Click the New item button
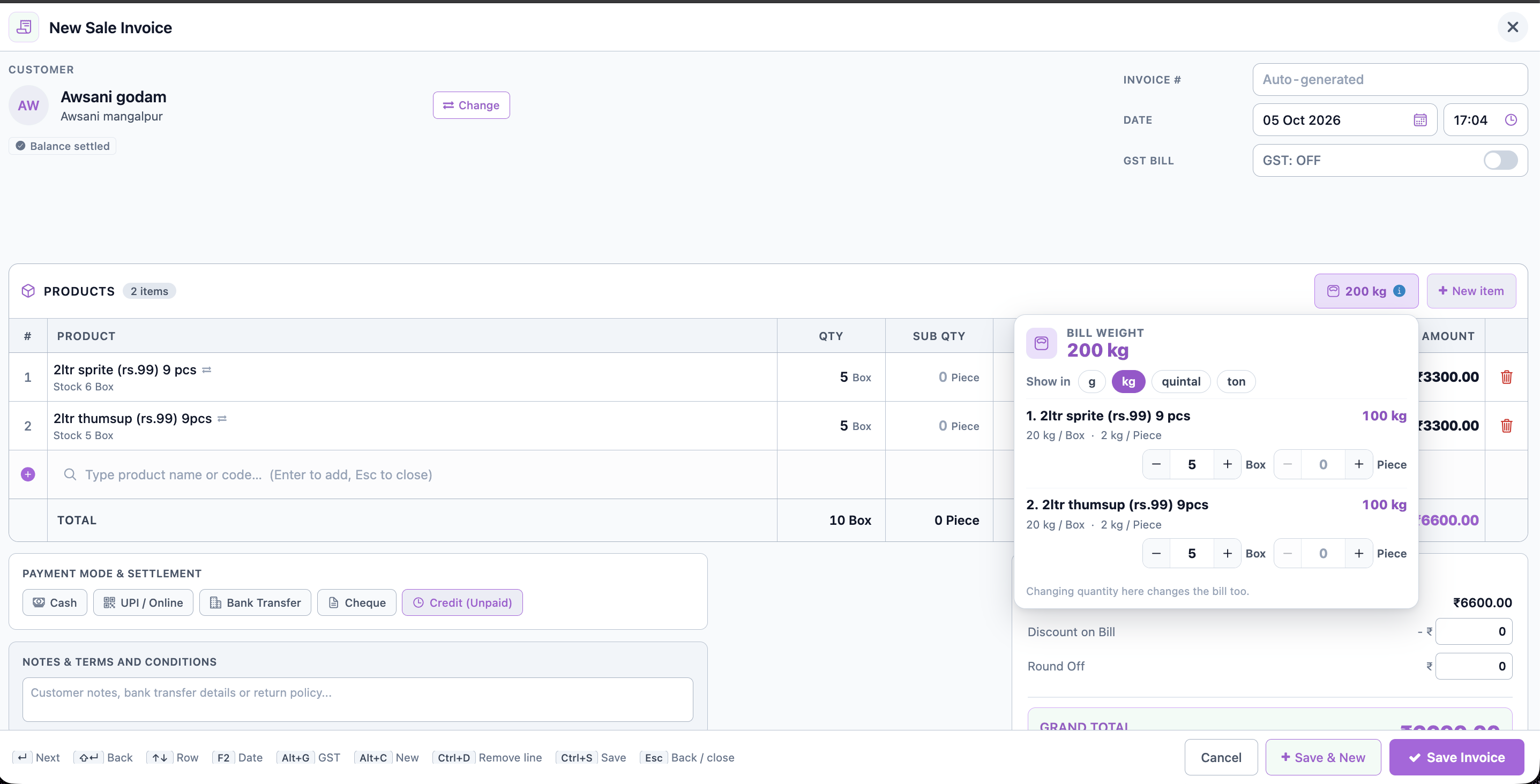The width and height of the screenshot is (1540, 784). click(1471, 291)
